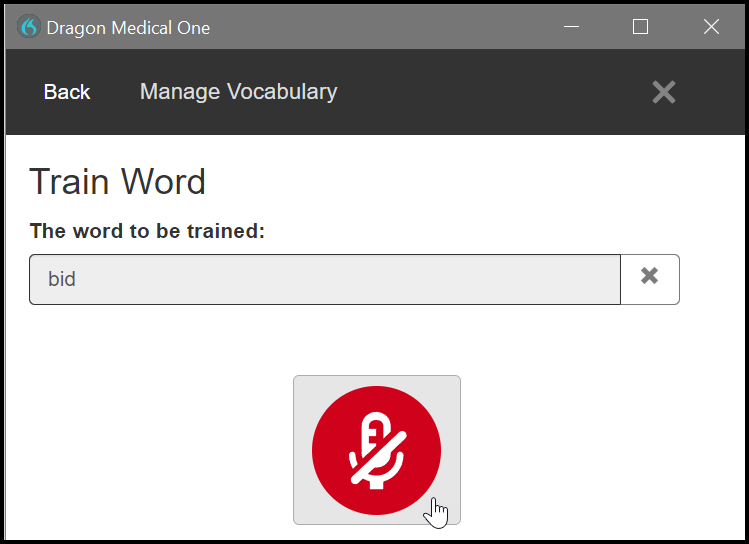Minimize the Dragon Medical One window
749x544 pixels.
[x=571, y=27]
